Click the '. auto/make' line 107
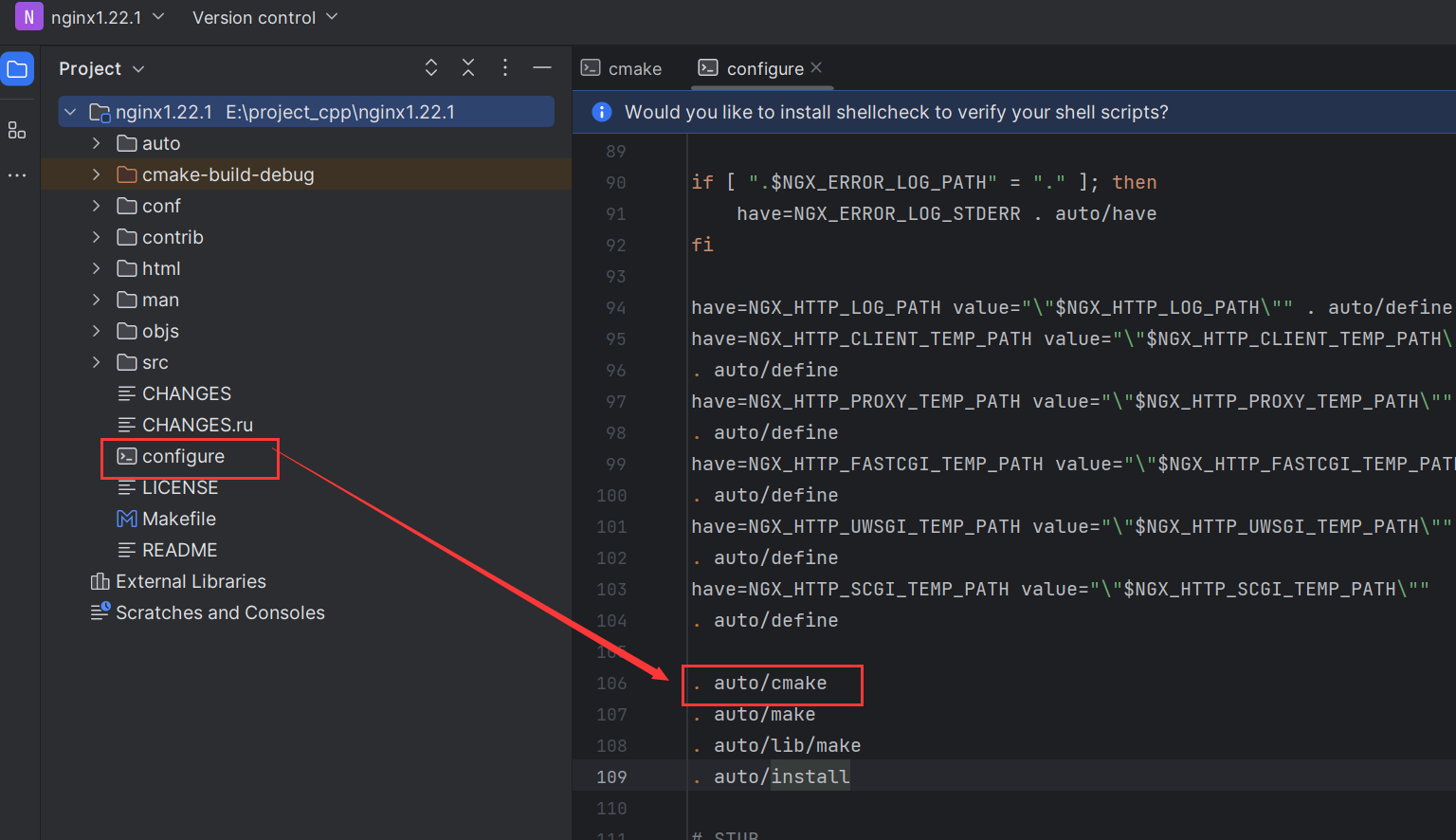Screen dimensions: 1456x840 [754, 714]
